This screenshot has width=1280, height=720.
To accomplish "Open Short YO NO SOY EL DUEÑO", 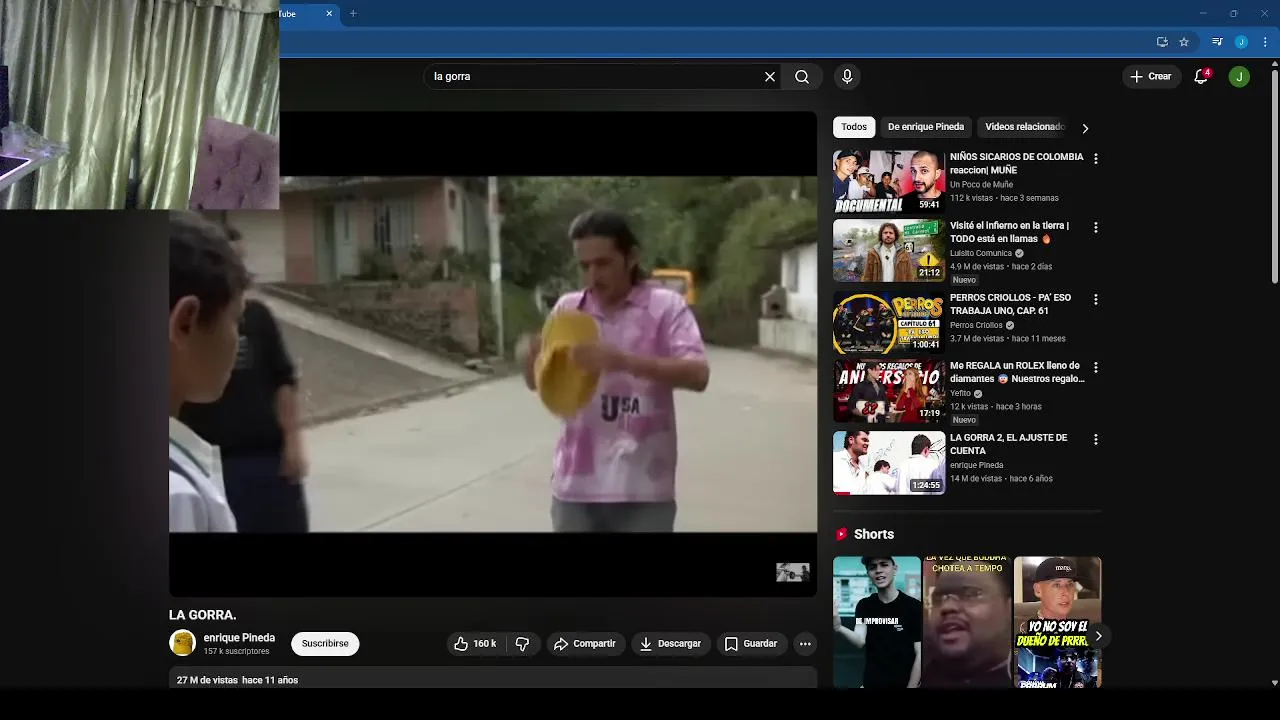I will pyautogui.click(x=1057, y=622).
